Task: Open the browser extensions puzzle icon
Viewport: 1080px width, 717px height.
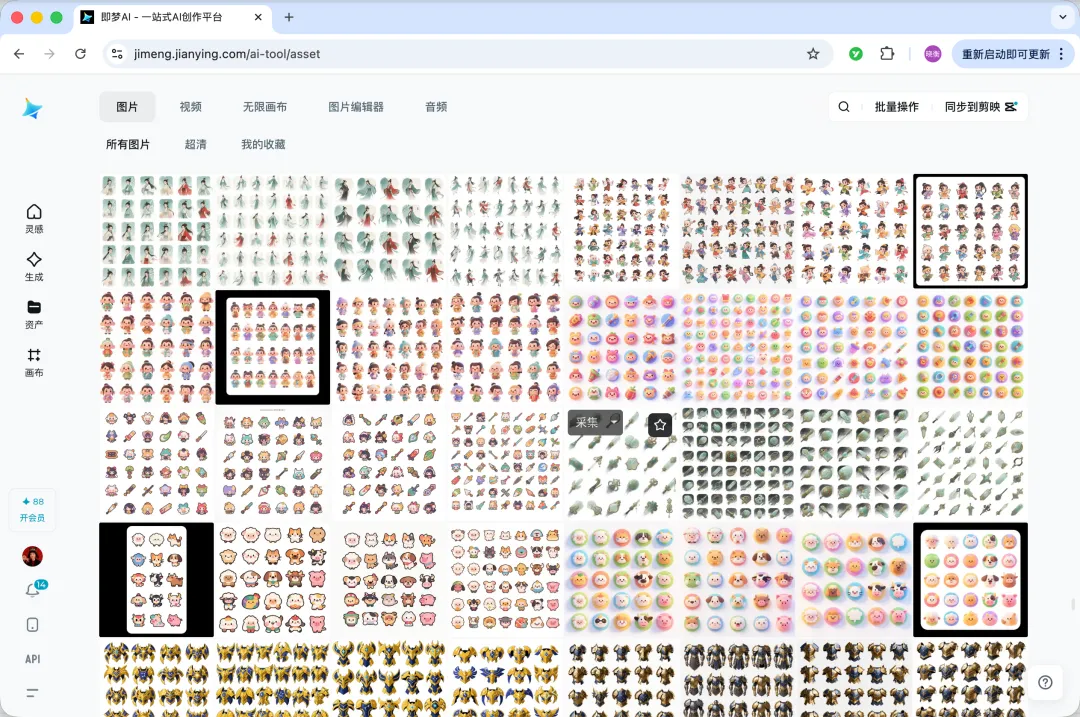Action: click(x=887, y=54)
